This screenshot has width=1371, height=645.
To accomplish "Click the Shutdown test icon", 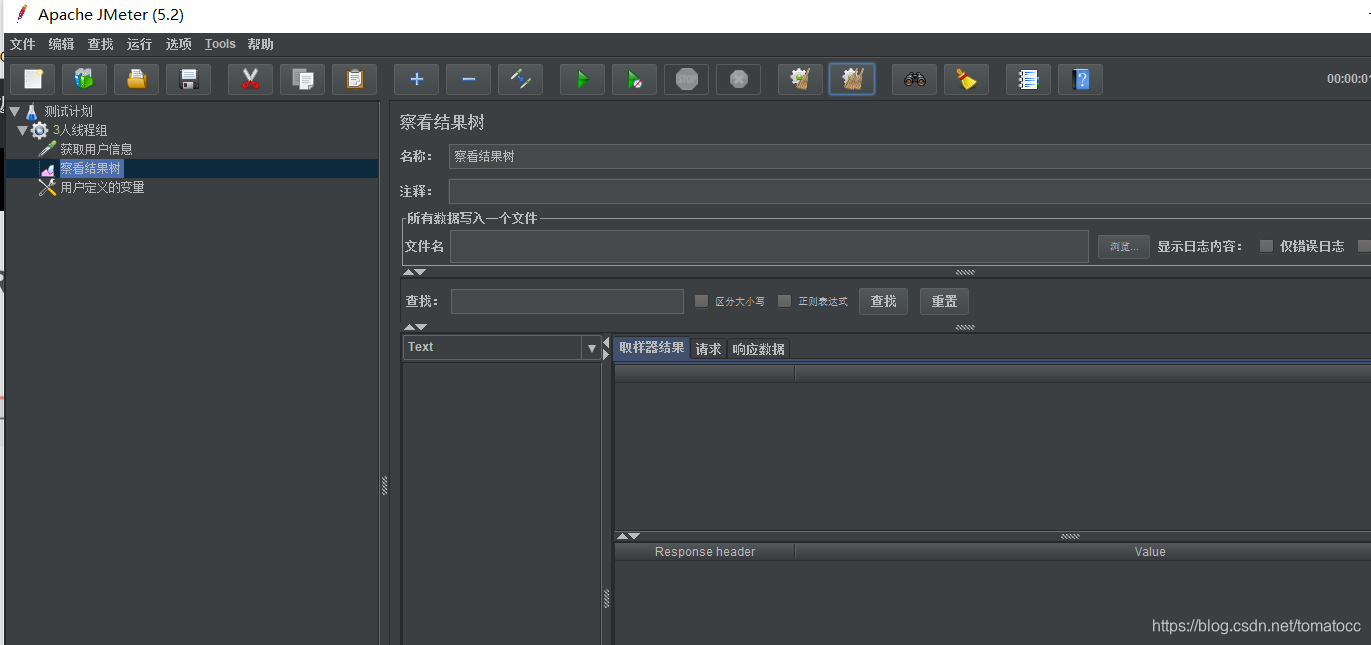I will (739, 79).
